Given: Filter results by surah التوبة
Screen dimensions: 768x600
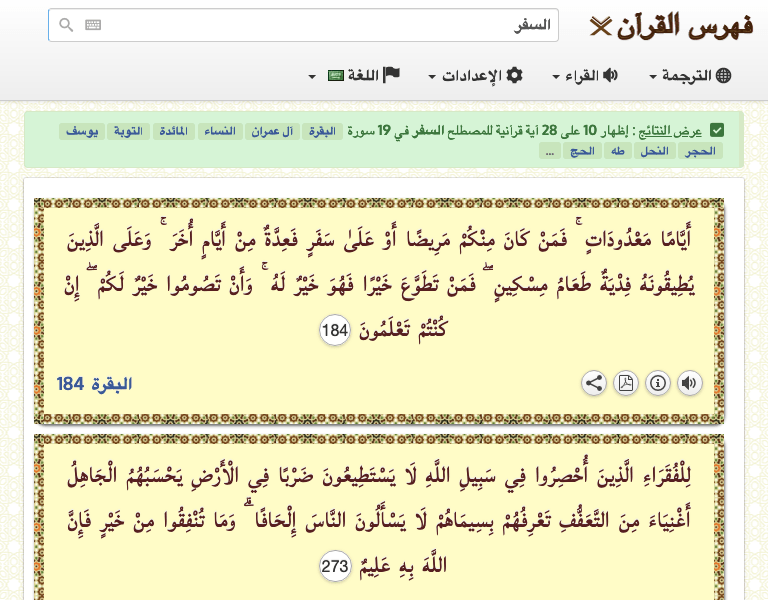Looking at the screenshot, I should click(130, 132).
